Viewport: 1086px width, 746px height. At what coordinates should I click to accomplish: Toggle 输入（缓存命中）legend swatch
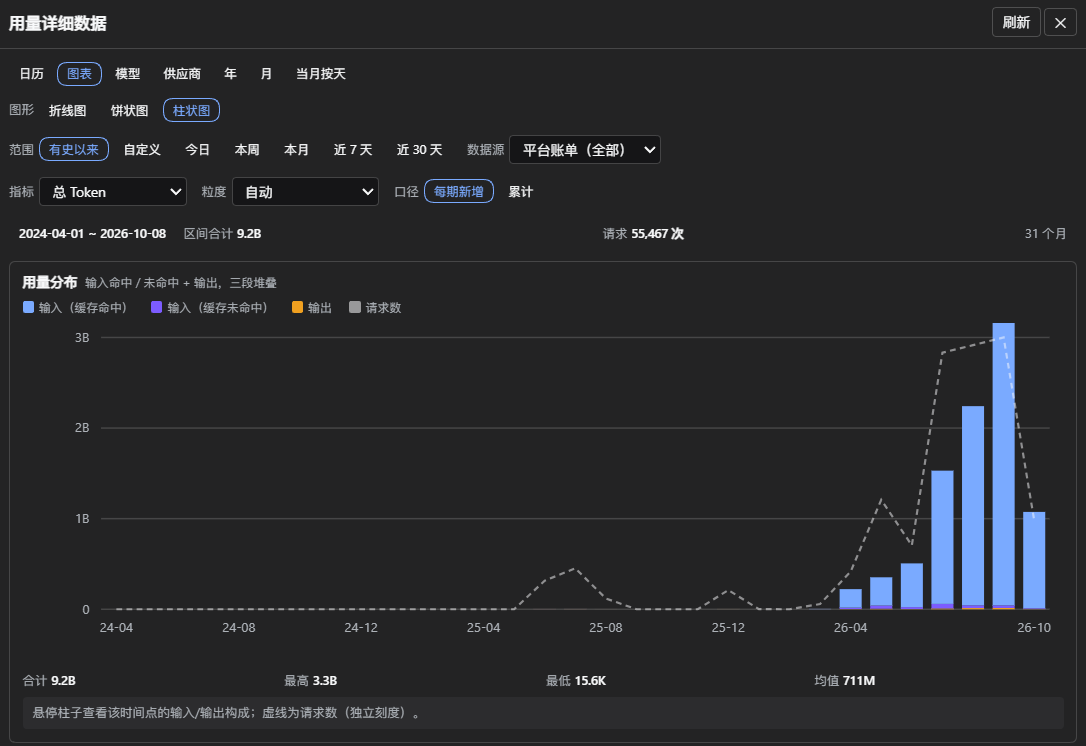(28, 307)
